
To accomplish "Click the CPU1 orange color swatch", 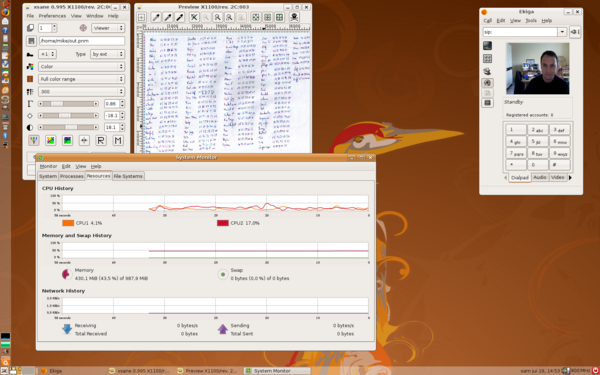I will click(x=68, y=223).
